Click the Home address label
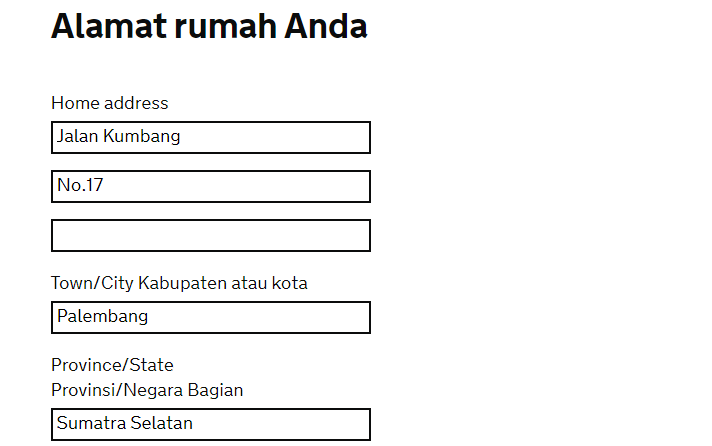This screenshot has width=712, height=446. click(x=110, y=103)
